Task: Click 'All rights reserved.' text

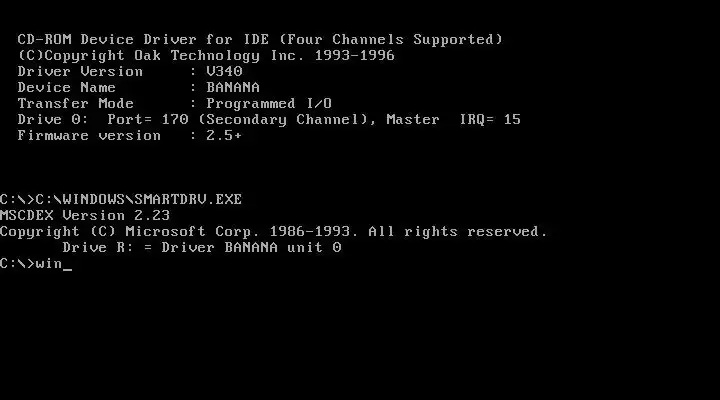Action: point(458,231)
